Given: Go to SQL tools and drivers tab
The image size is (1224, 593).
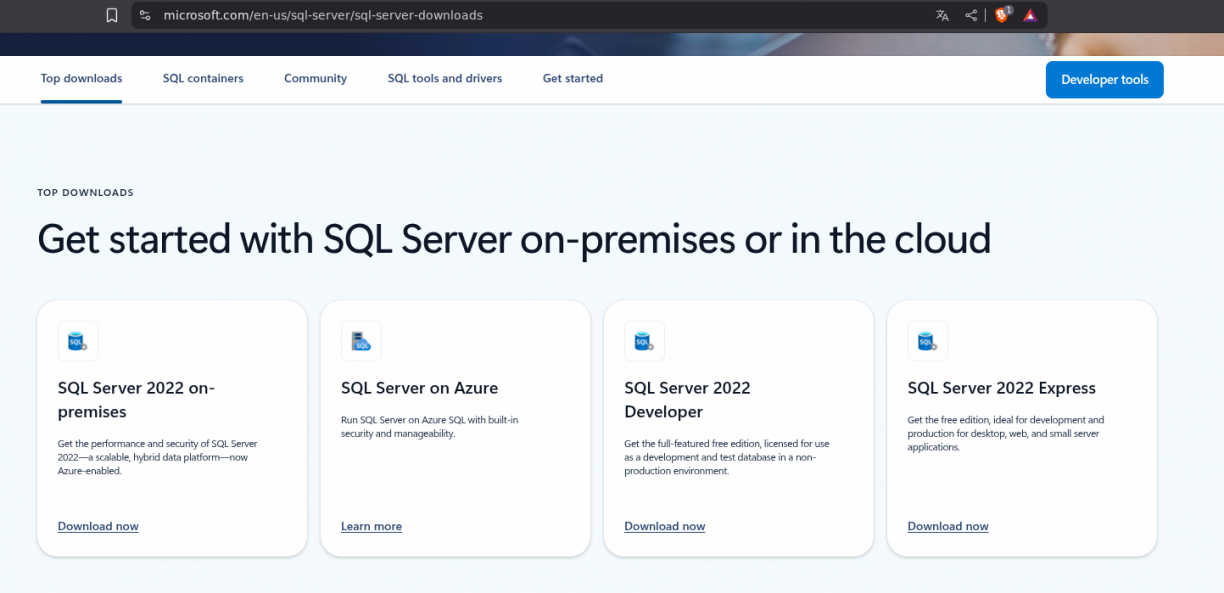Looking at the screenshot, I should 445,78.
